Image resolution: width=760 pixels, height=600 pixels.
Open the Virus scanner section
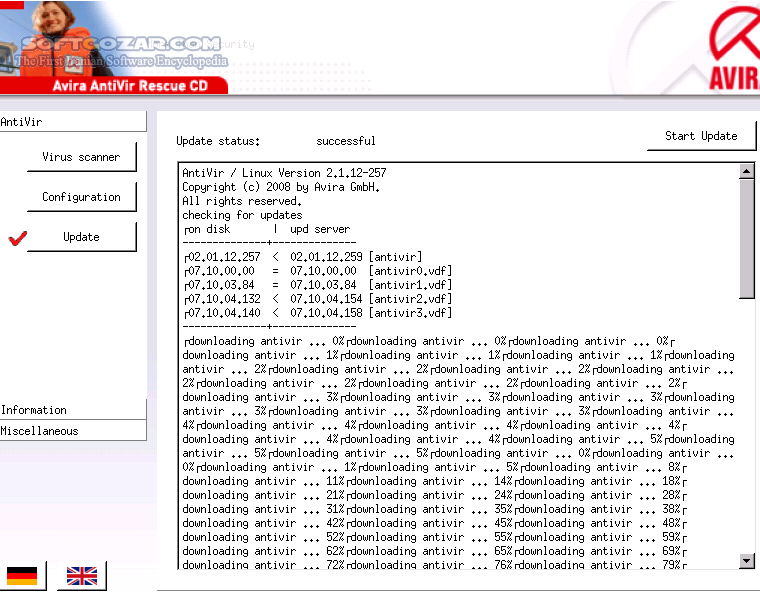tap(81, 157)
